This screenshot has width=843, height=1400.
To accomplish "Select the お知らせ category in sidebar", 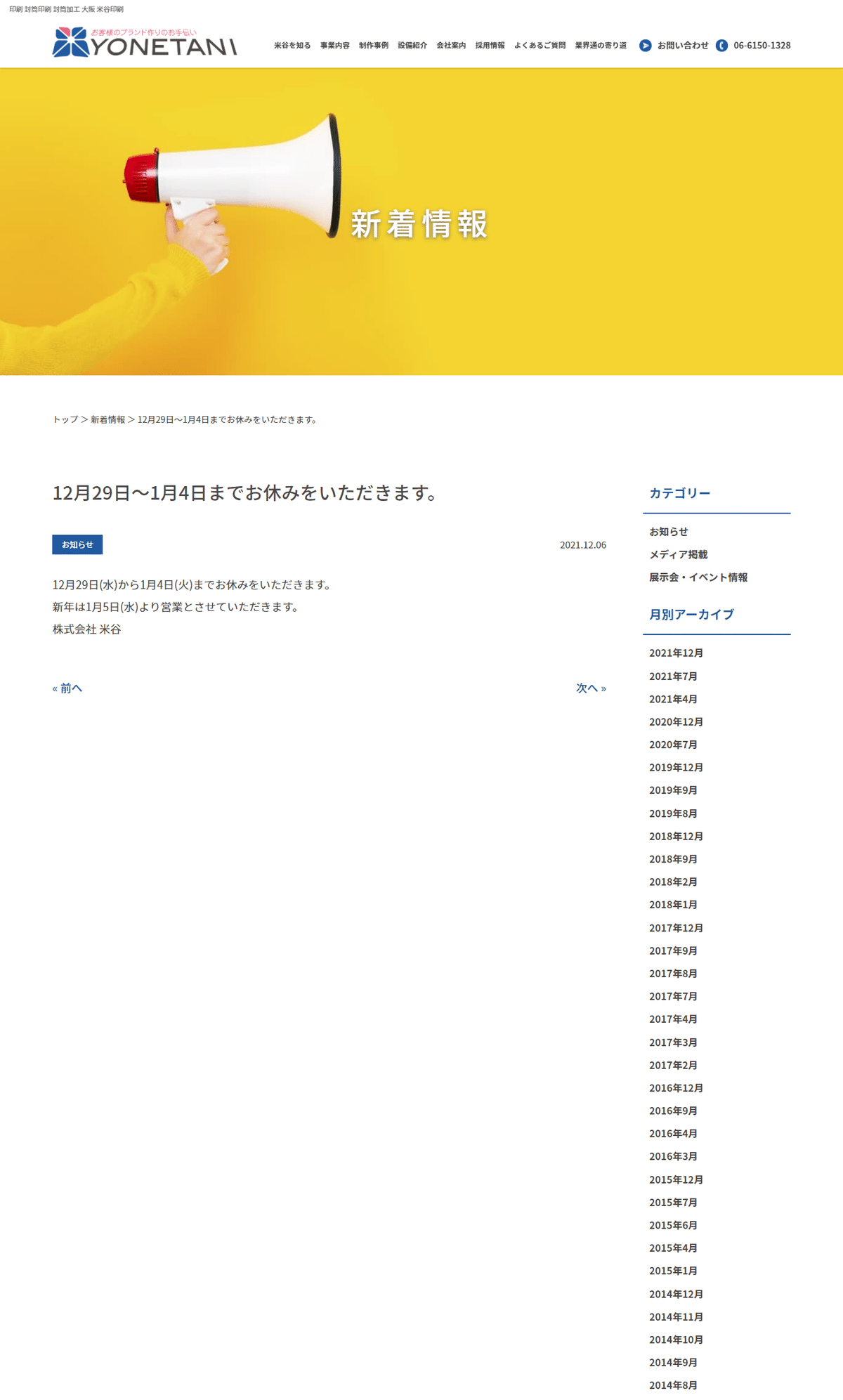I will tap(669, 532).
